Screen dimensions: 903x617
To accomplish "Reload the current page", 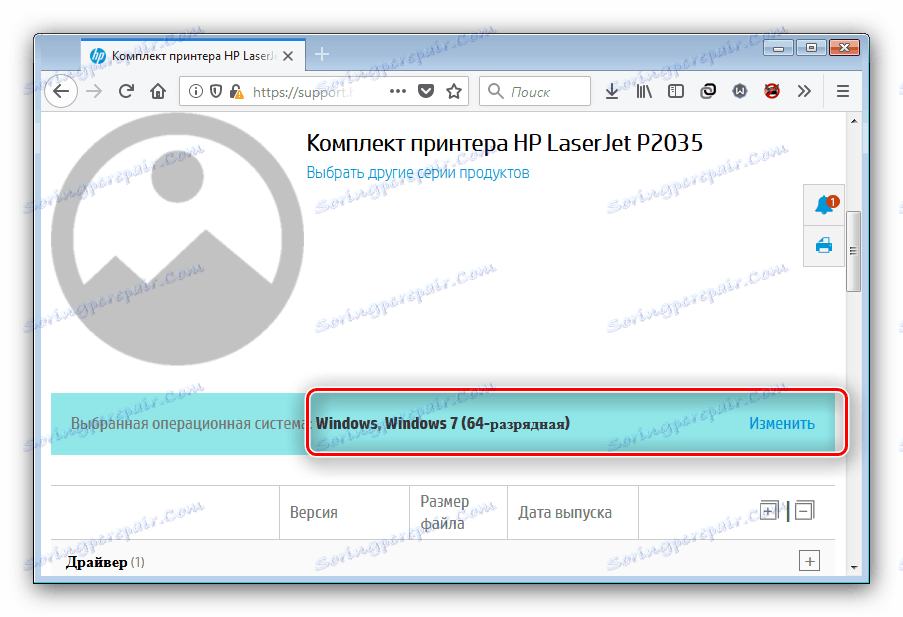I will pyautogui.click(x=126, y=91).
